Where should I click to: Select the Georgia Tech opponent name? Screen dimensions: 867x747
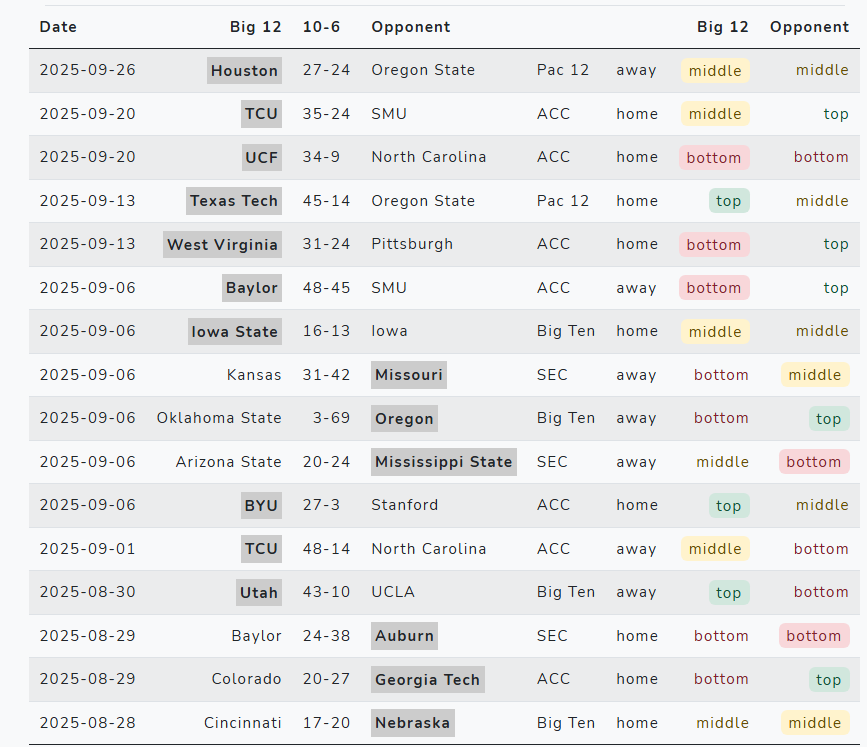point(427,680)
